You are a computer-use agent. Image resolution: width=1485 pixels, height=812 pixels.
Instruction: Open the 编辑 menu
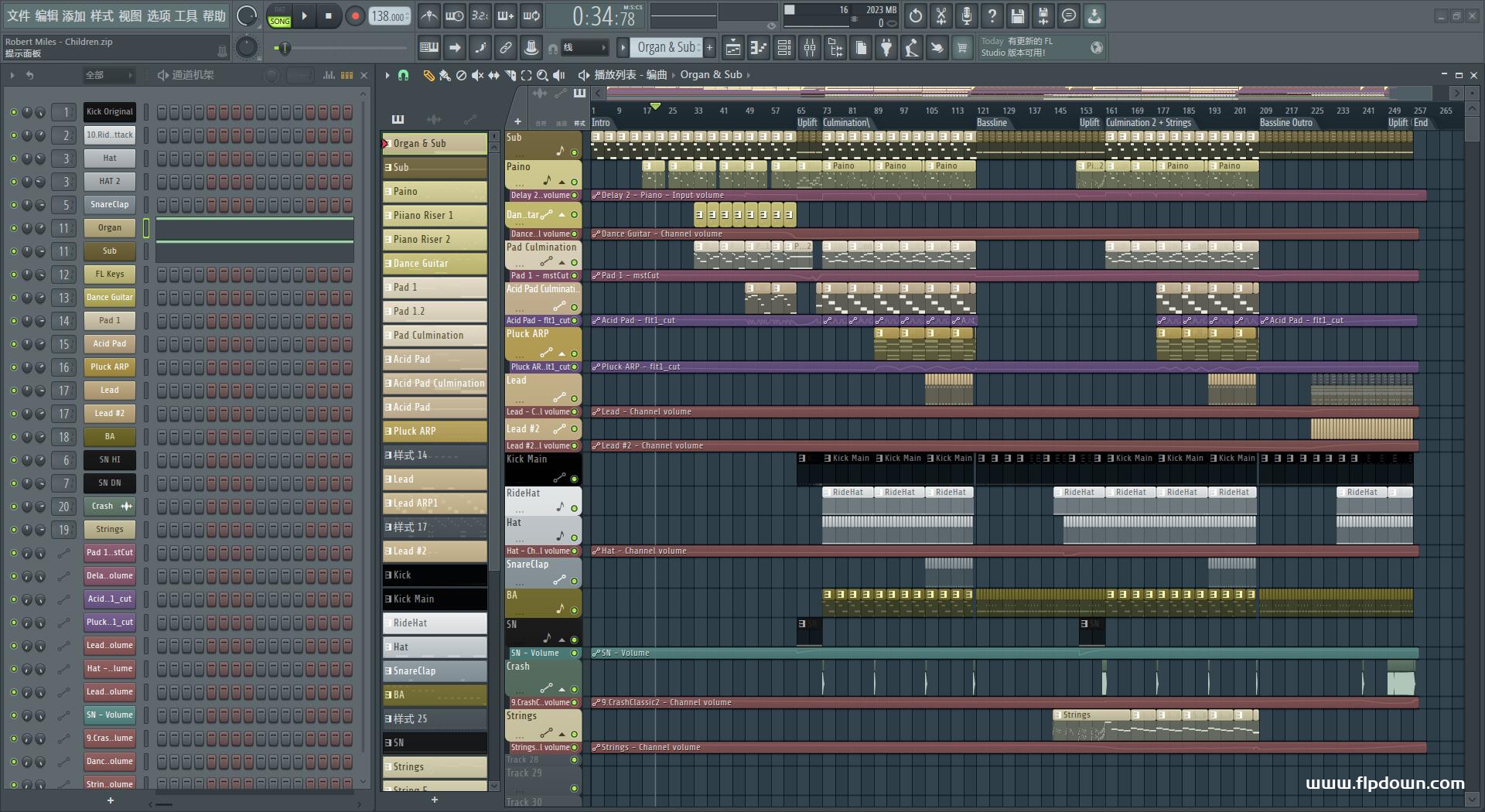(x=46, y=15)
